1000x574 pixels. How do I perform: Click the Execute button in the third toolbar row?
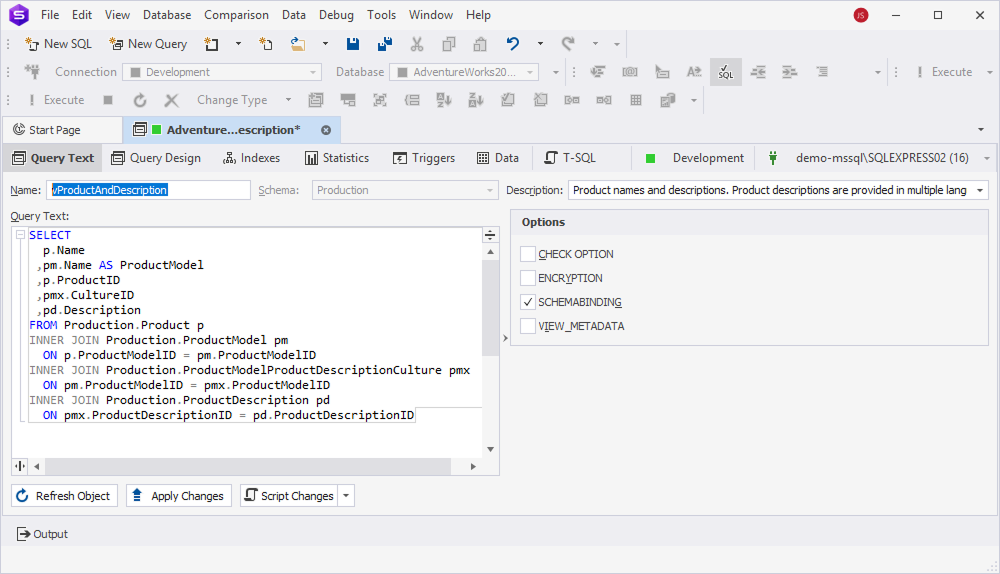[x=56, y=100]
